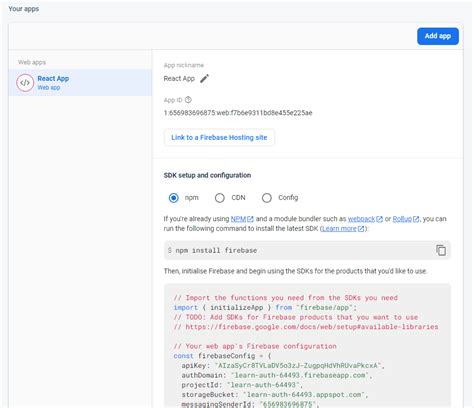Click the pencil icon to edit app nickname
Image resolution: width=474 pixels, height=408 pixels.
[204, 79]
